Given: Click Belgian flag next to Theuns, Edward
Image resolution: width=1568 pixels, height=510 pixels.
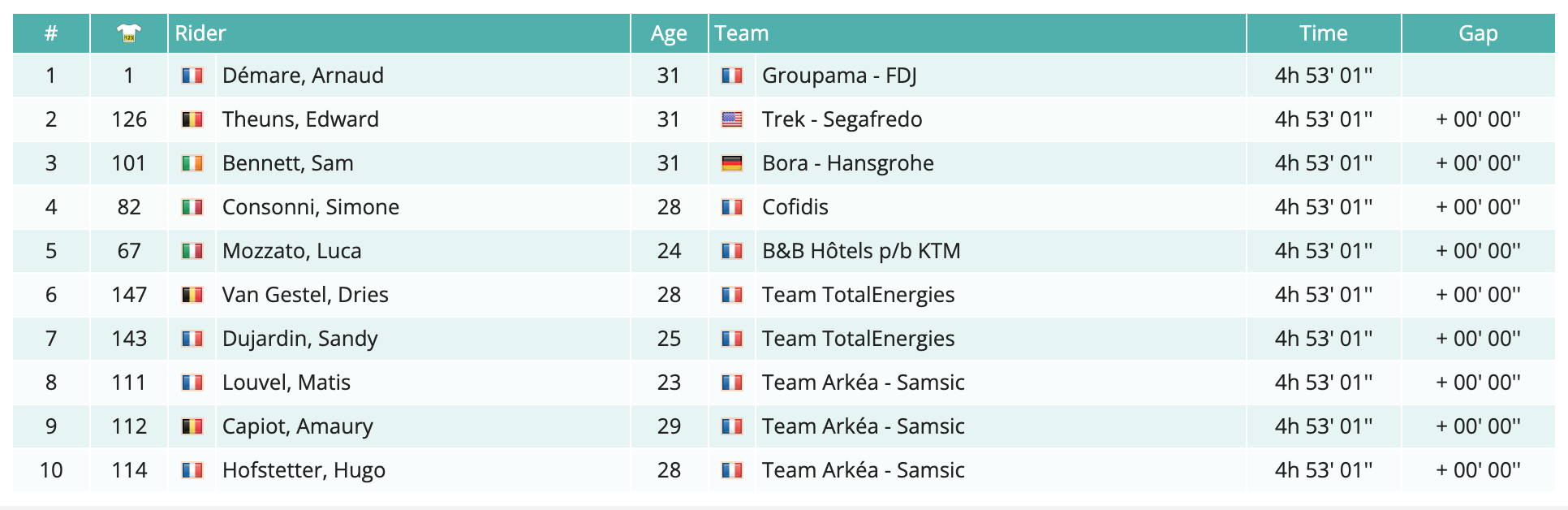Looking at the screenshot, I should point(192,119).
